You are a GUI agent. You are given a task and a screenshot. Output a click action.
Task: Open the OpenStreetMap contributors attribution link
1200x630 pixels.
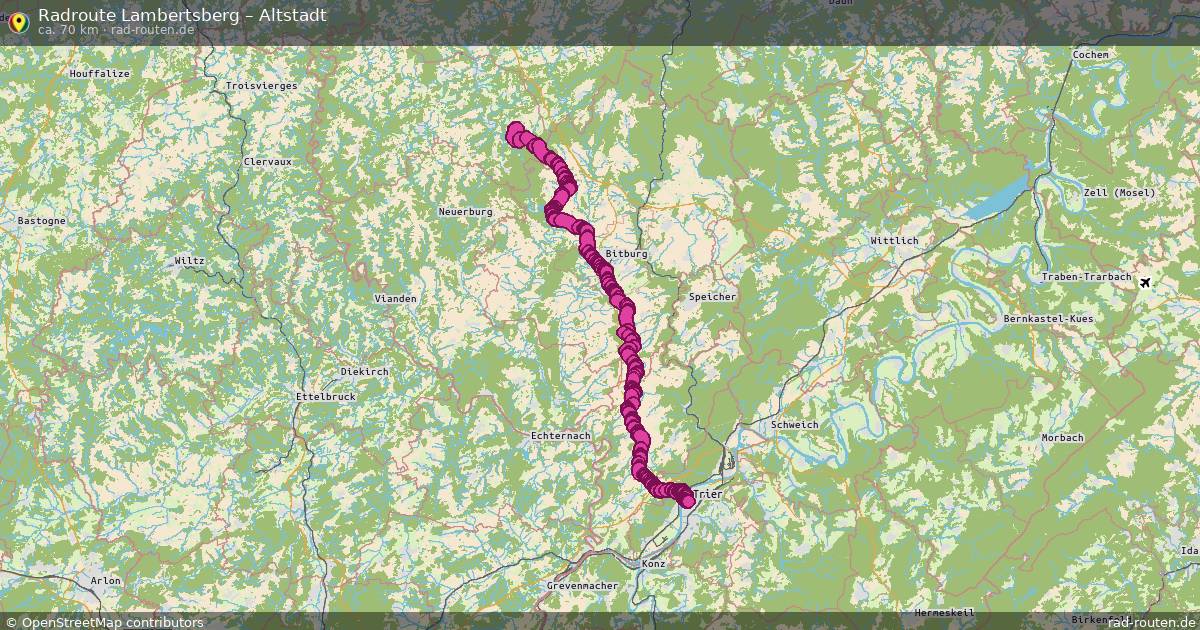[x=103, y=622]
